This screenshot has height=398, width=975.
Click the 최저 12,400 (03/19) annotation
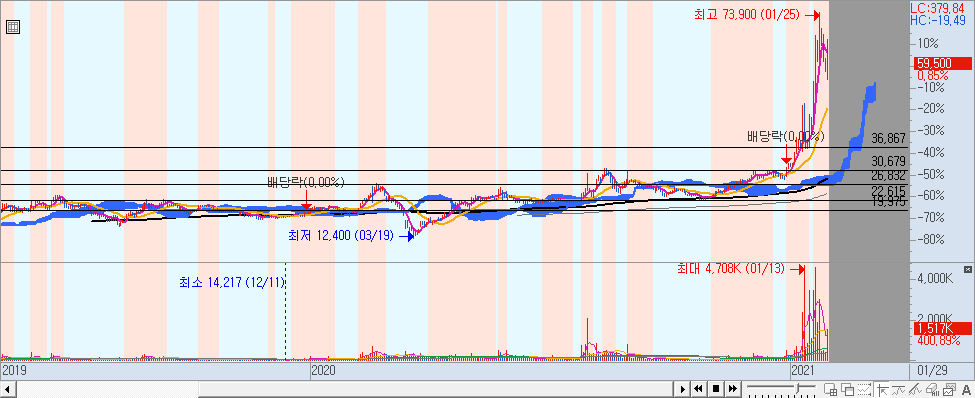tap(341, 236)
